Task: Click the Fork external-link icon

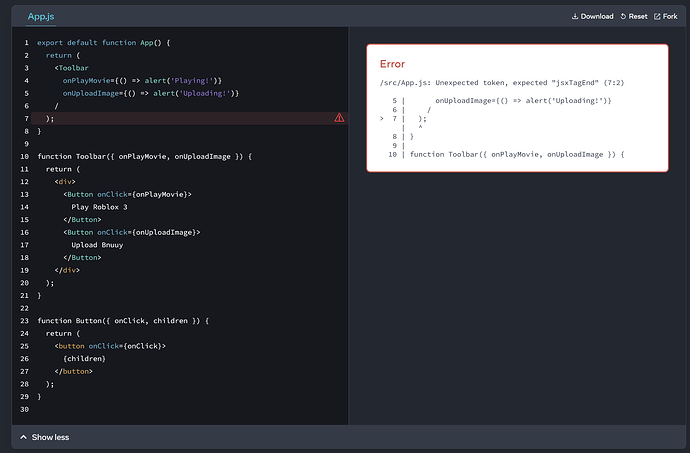Action: click(x=657, y=16)
